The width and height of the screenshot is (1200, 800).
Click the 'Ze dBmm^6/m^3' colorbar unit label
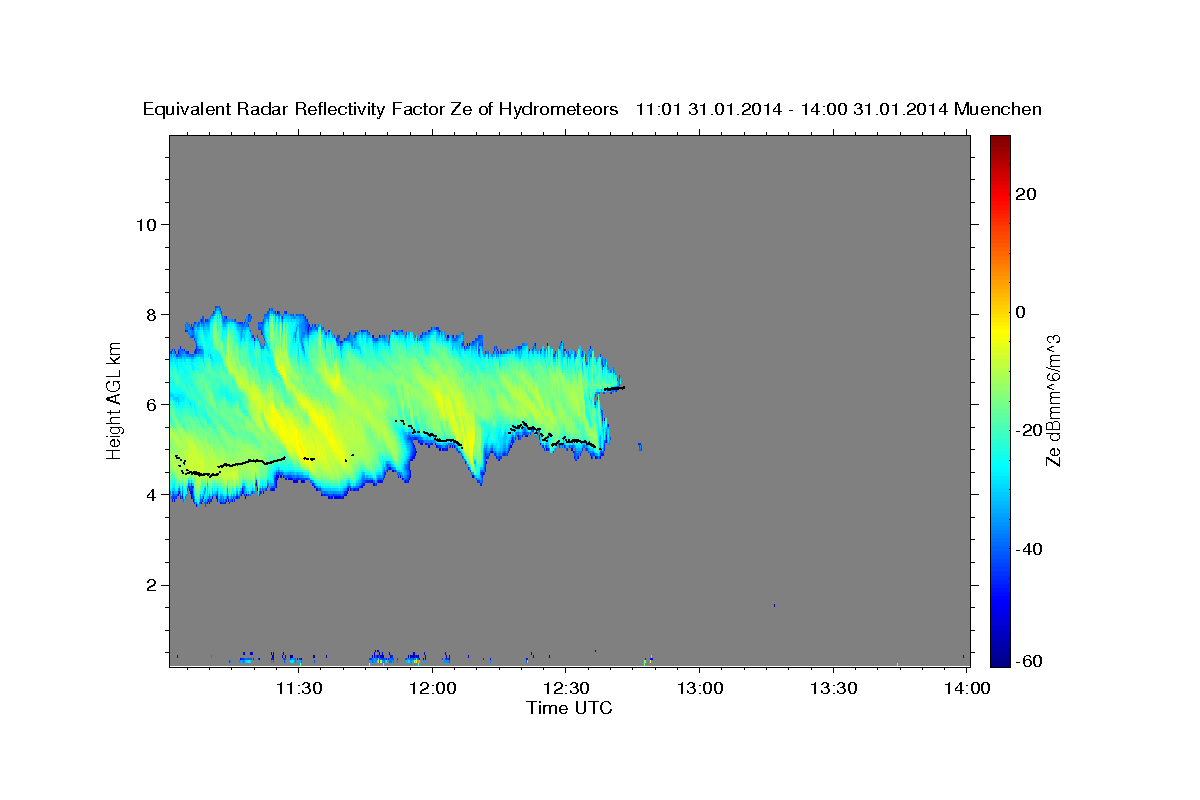[1053, 400]
